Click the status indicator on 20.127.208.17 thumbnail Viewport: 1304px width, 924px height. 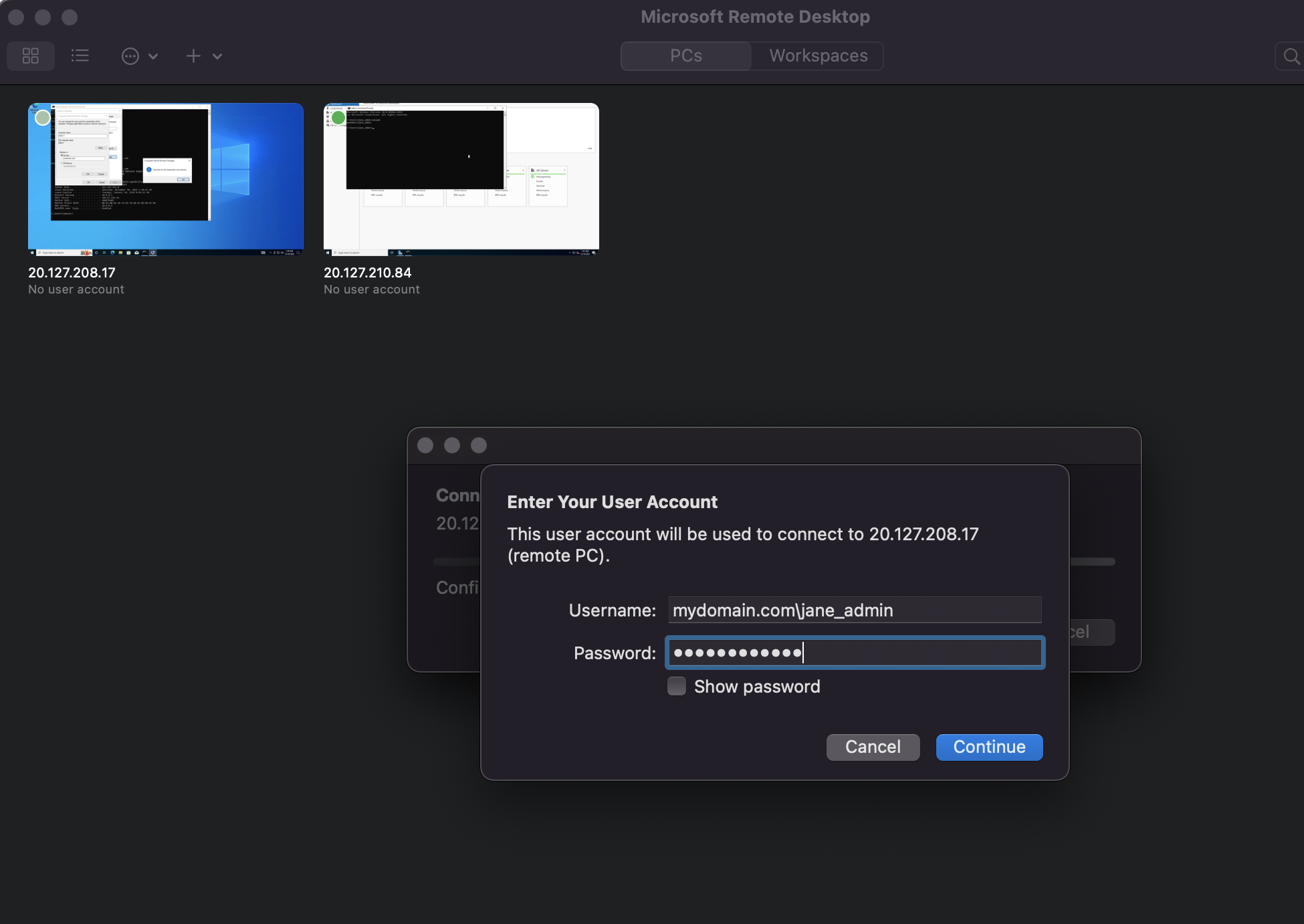[43, 118]
